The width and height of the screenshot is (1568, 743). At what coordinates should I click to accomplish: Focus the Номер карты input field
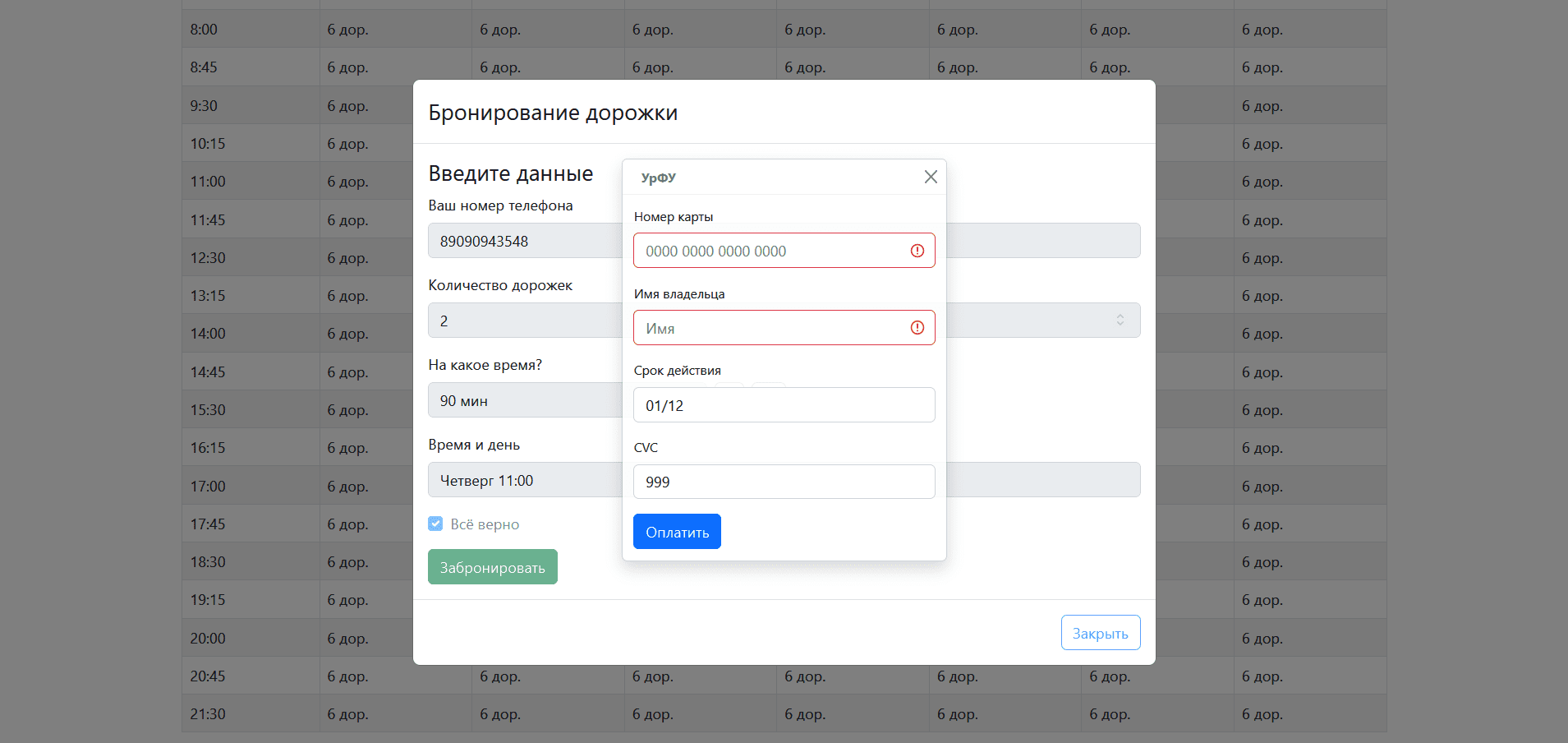click(x=772, y=251)
